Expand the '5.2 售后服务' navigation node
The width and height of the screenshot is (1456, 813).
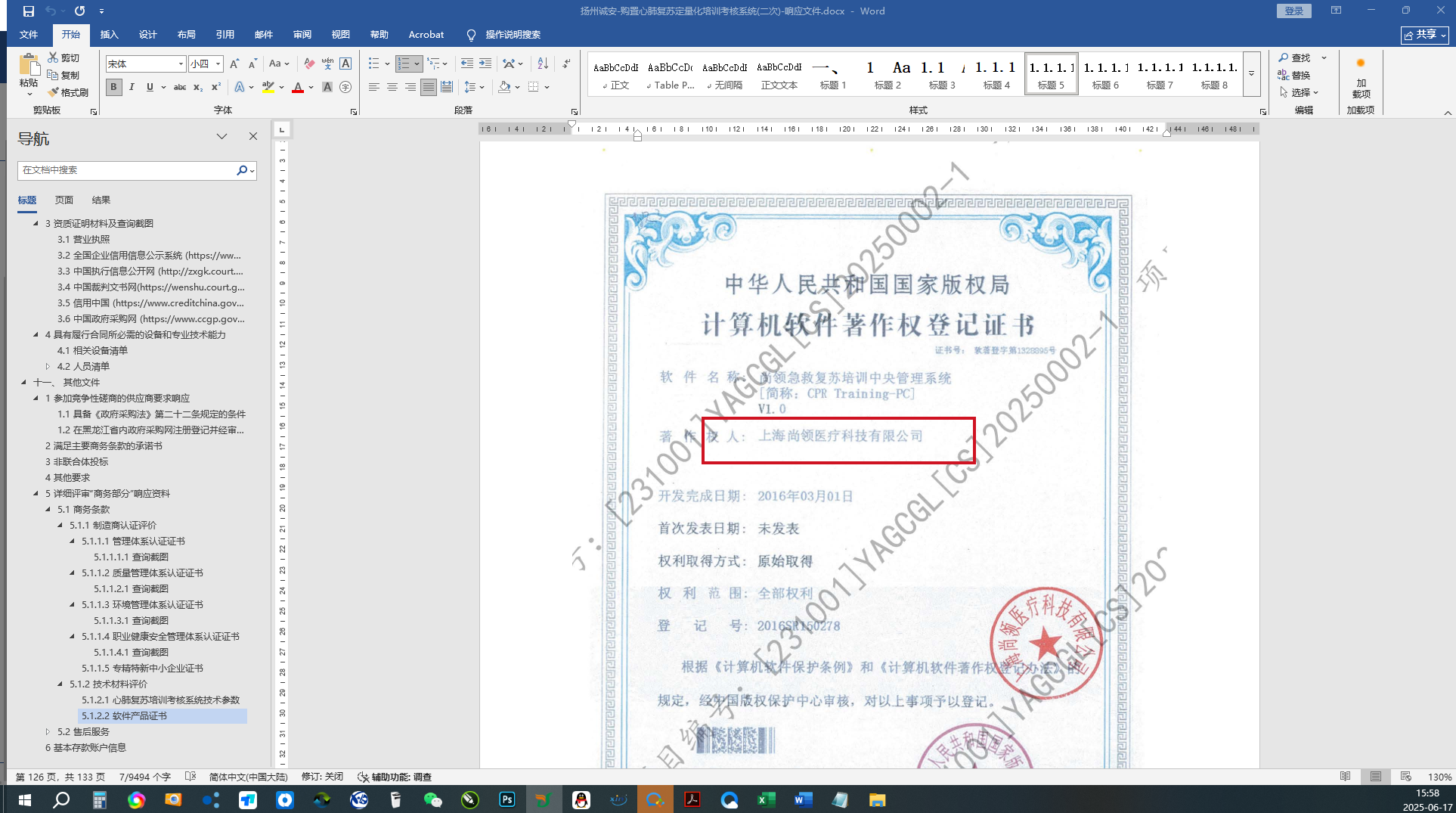(x=48, y=731)
